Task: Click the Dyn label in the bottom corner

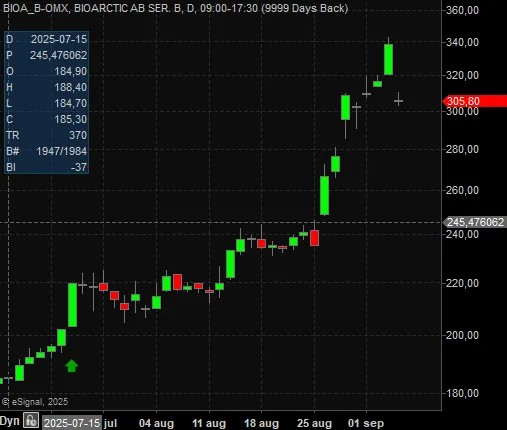Action: coord(10,421)
